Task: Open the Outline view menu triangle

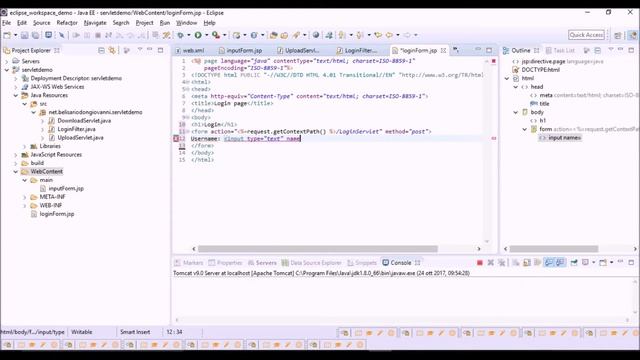Action: click(611, 50)
